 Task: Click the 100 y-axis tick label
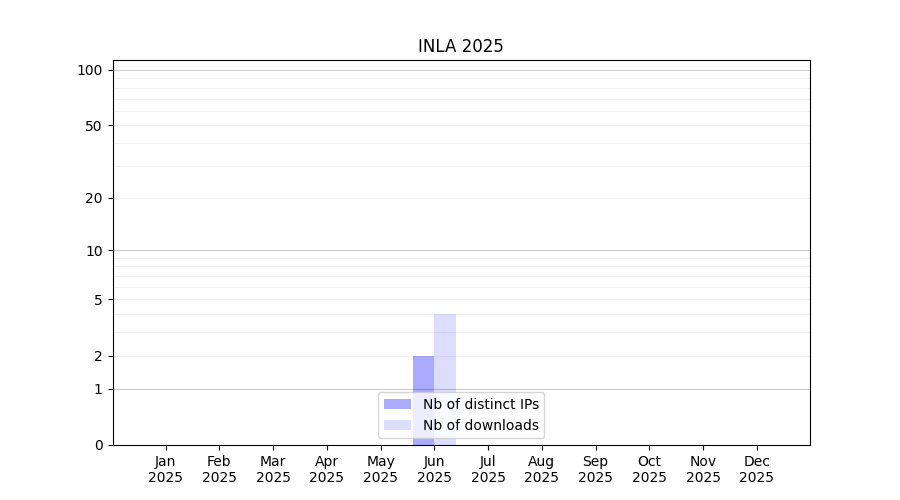90,71
